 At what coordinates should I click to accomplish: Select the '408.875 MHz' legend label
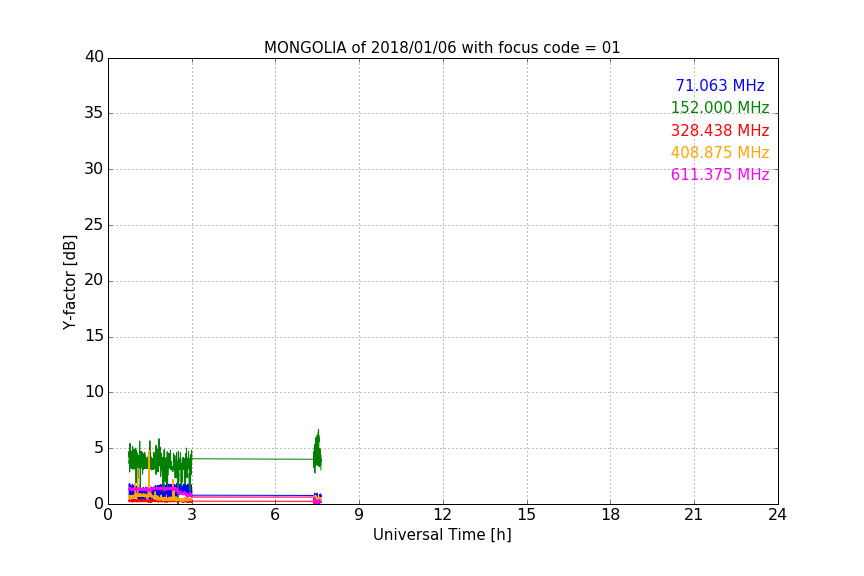[x=720, y=152]
